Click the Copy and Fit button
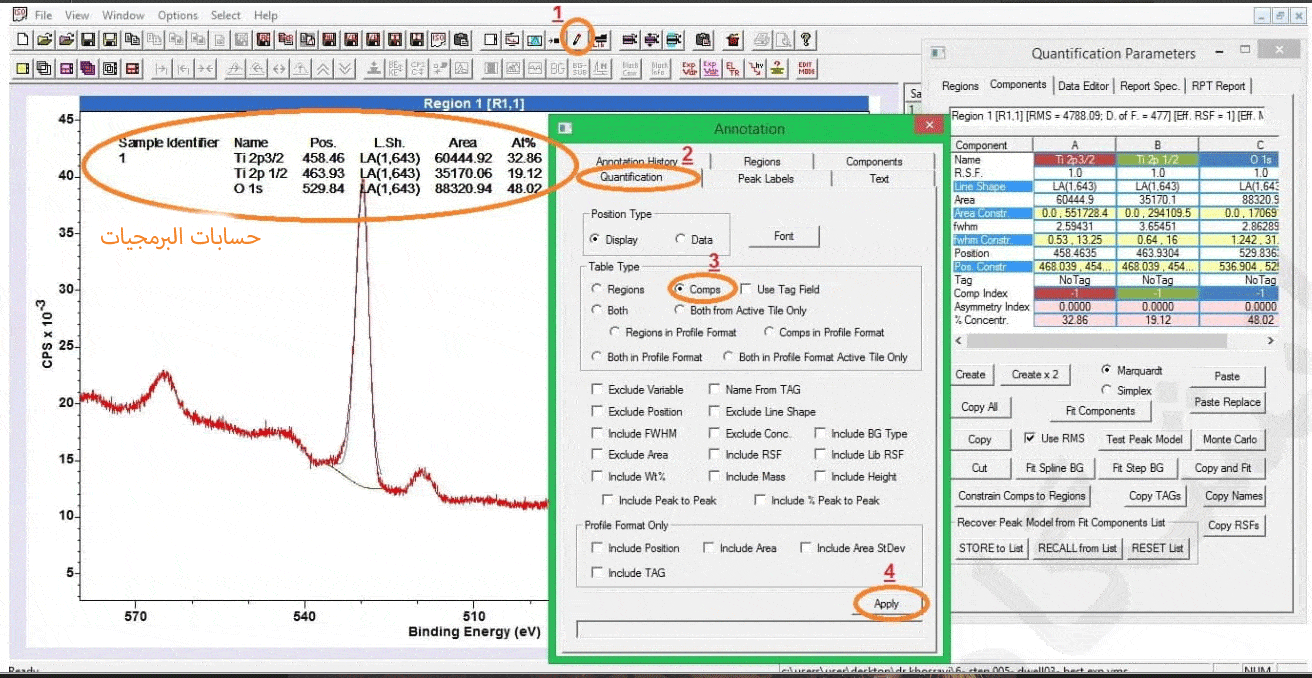Image resolution: width=1312 pixels, height=678 pixels. (1222, 467)
